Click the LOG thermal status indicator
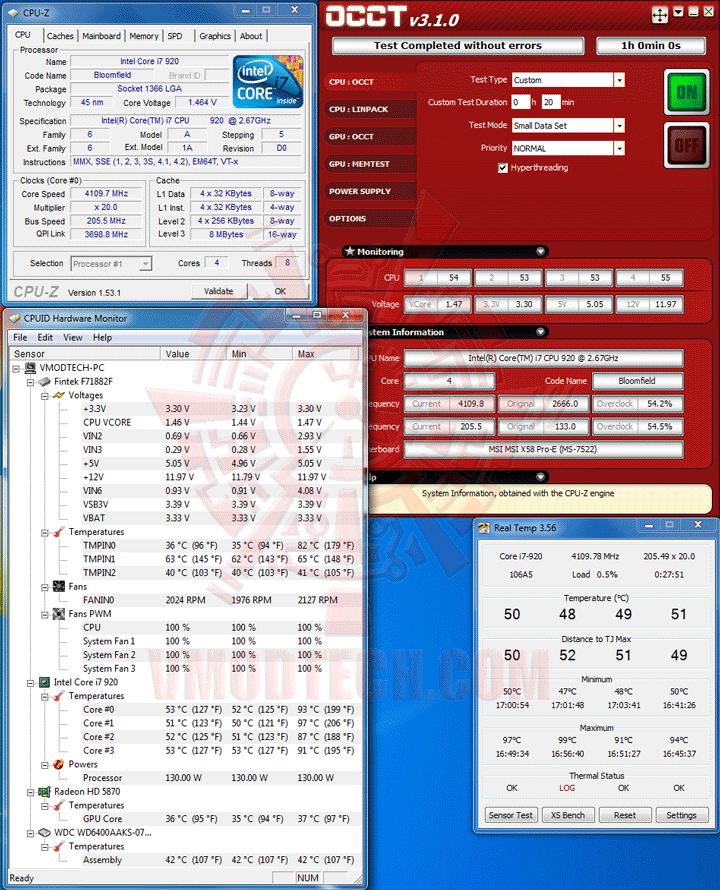 click(x=567, y=788)
